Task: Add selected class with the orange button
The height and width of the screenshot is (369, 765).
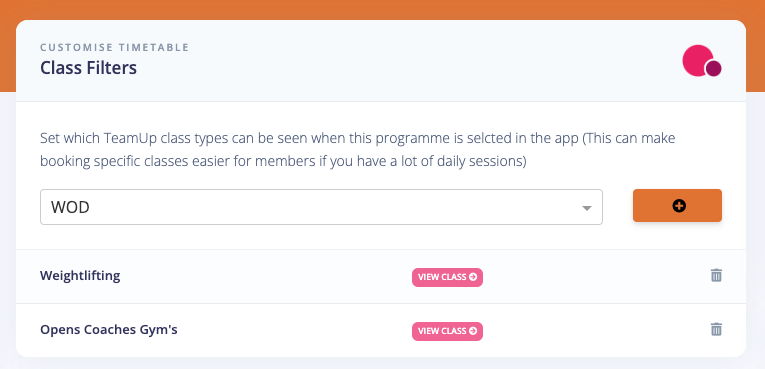Action: [677, 205]
